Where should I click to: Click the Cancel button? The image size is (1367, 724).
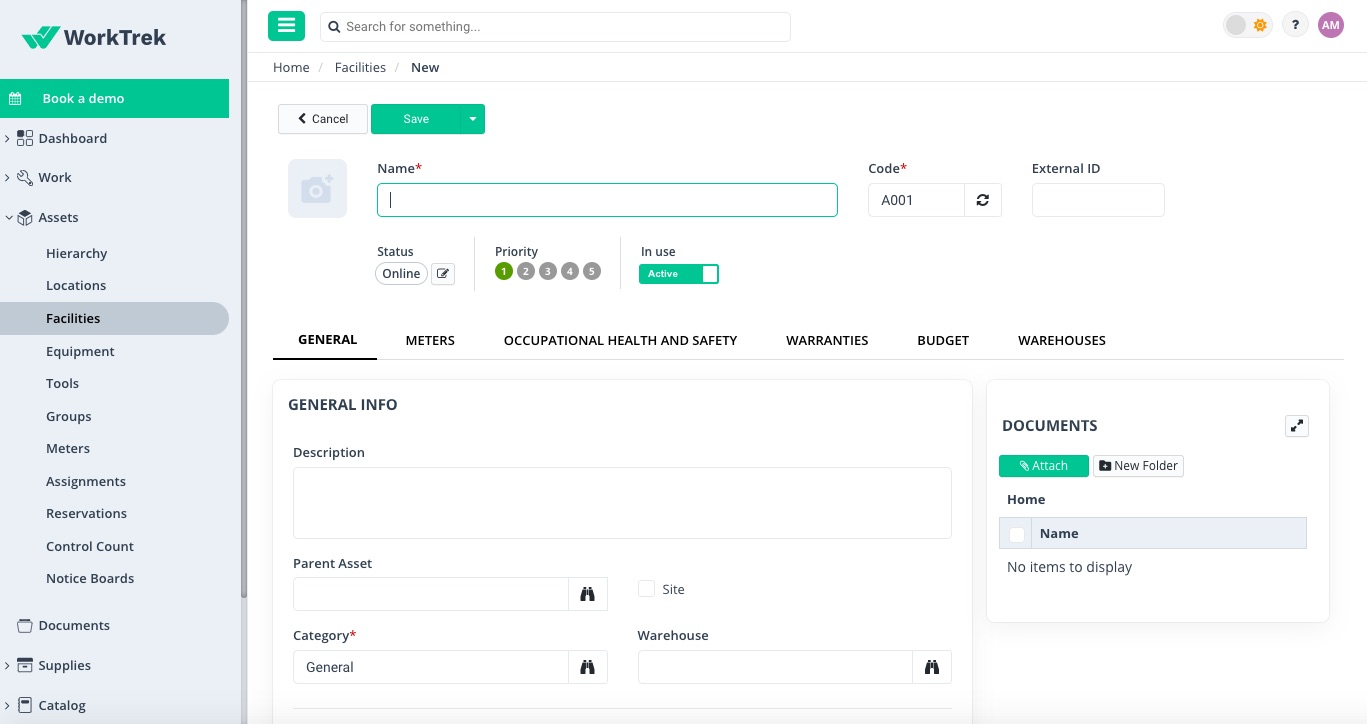pyautogui.click(x=322, y=118)
